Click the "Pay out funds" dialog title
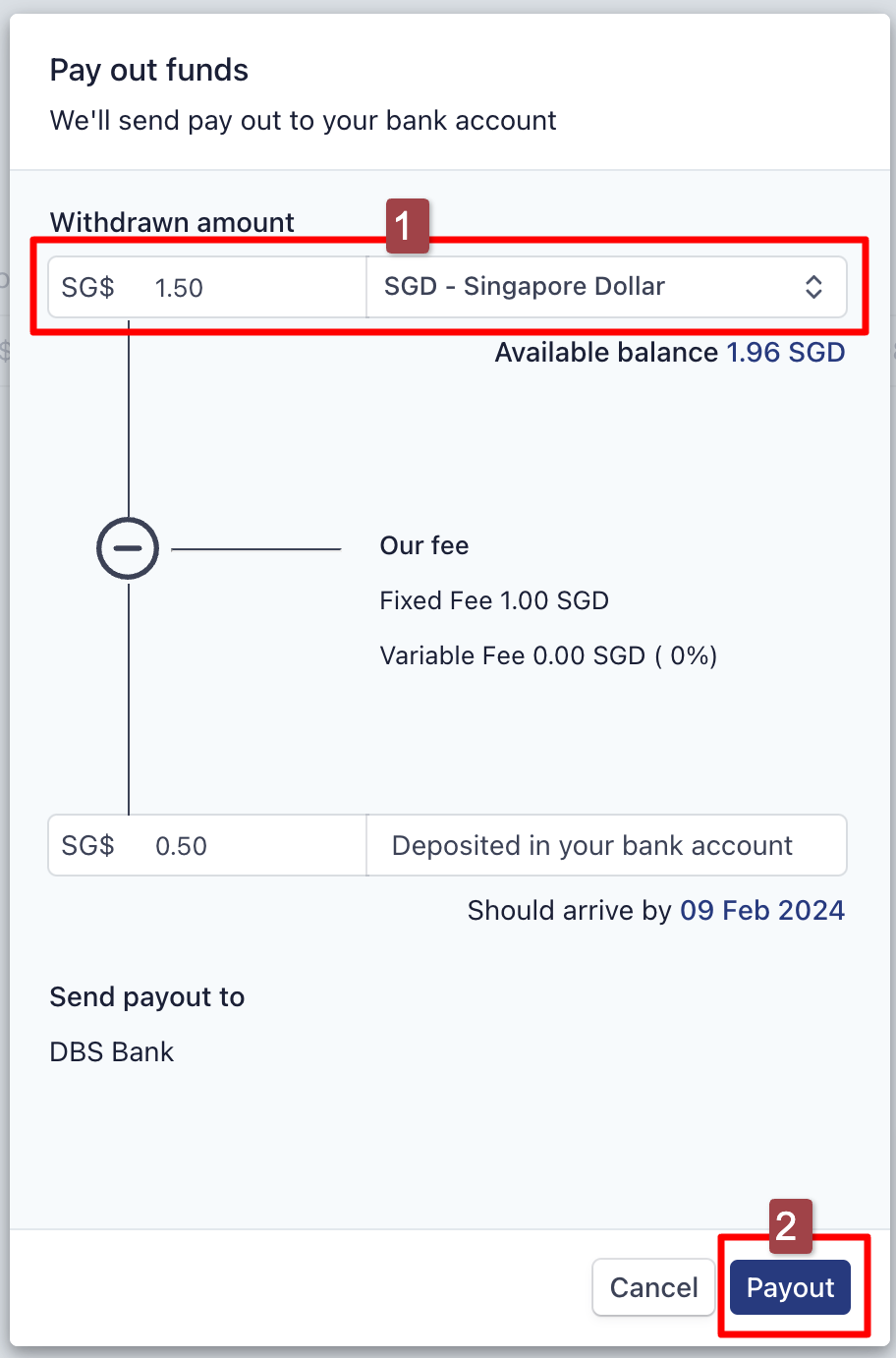This screenshot has width=896, height=1358. click(149, 71)
